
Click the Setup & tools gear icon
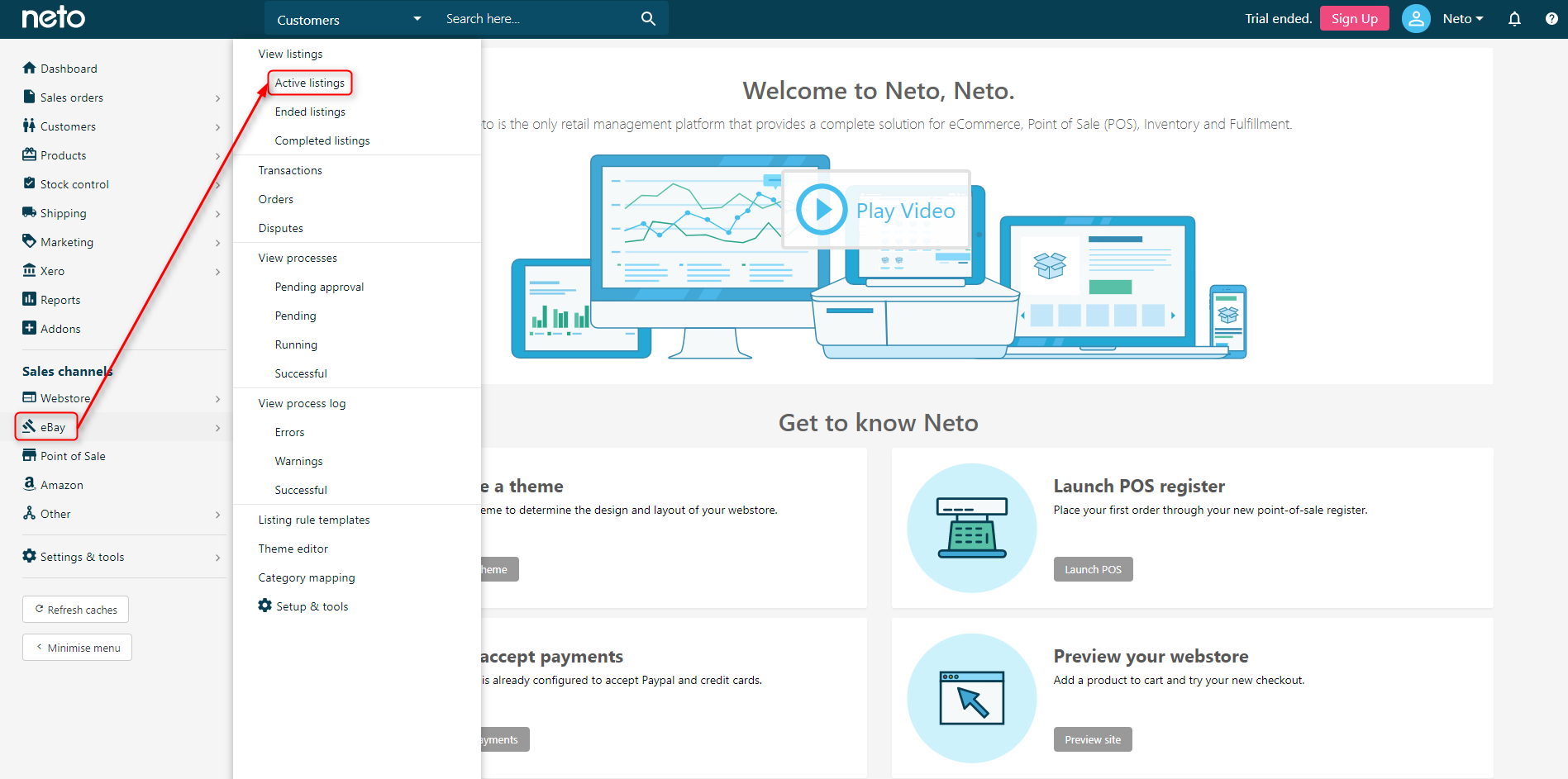265,606
